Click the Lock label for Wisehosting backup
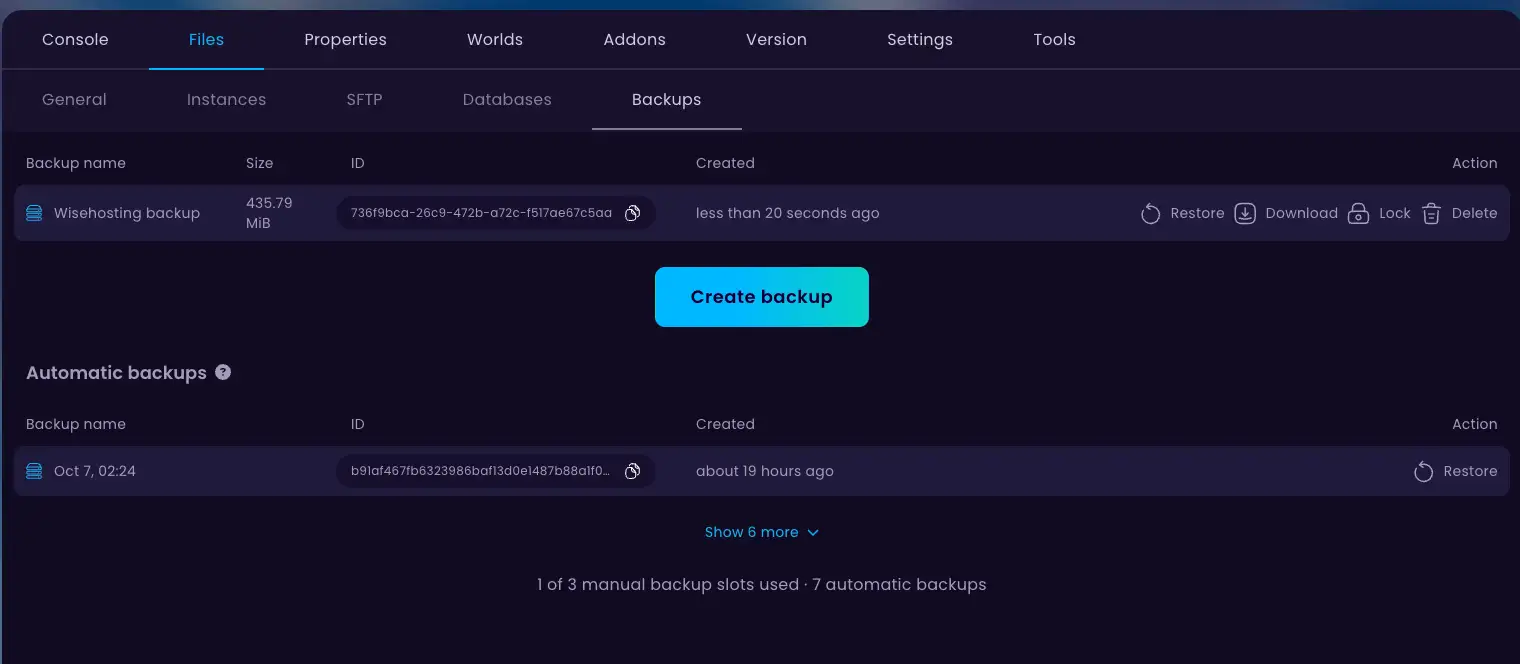The image size is (1520, 664). coord(1394,213)
